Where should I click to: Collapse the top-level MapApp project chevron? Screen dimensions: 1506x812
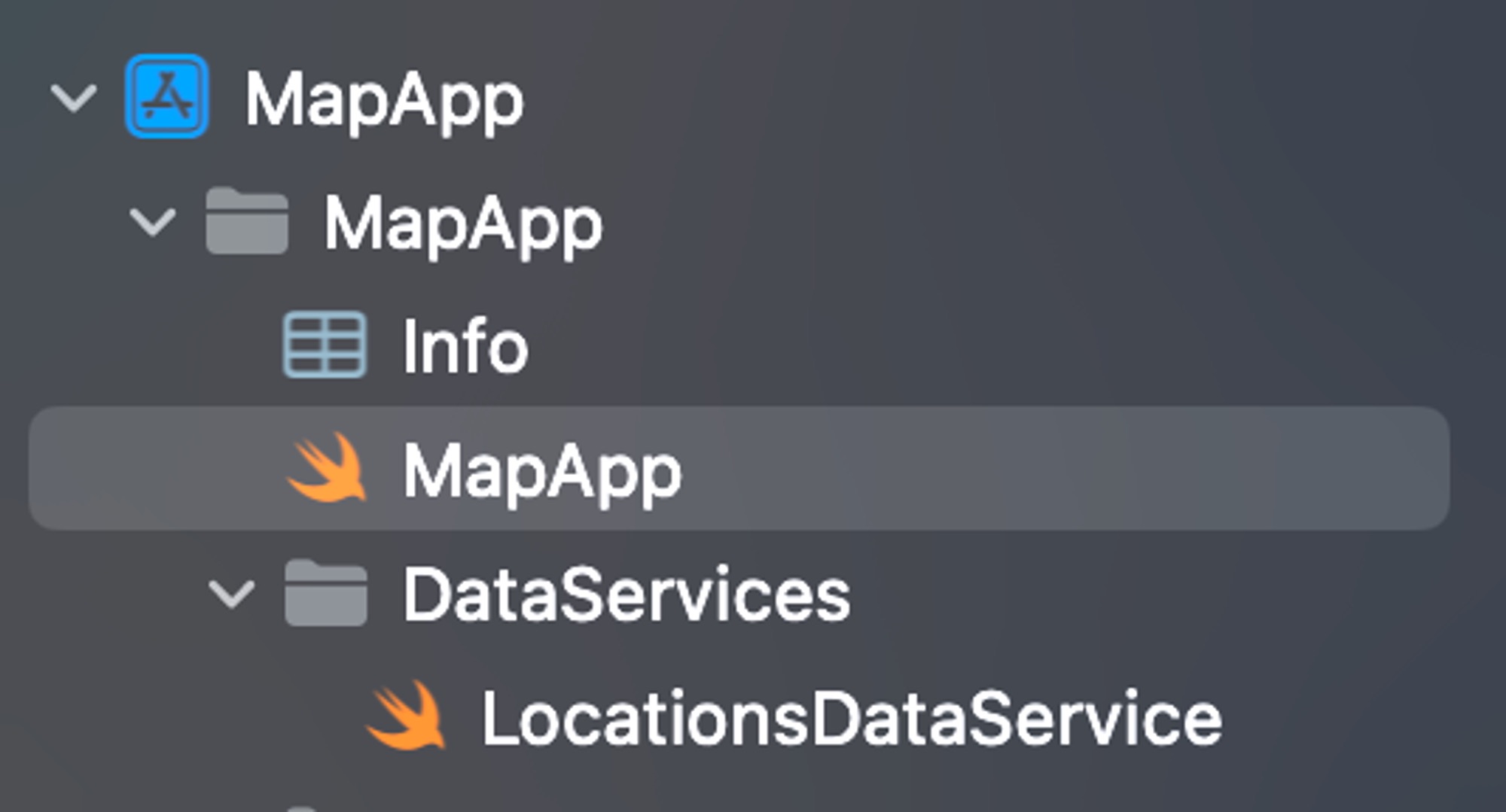pos(73,98)
